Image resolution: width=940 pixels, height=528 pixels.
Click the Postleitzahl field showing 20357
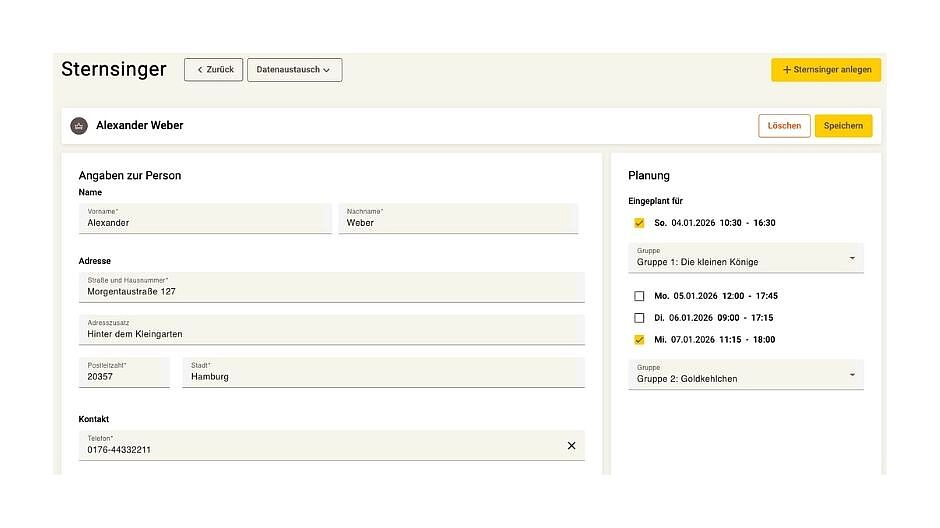point(124,372)
